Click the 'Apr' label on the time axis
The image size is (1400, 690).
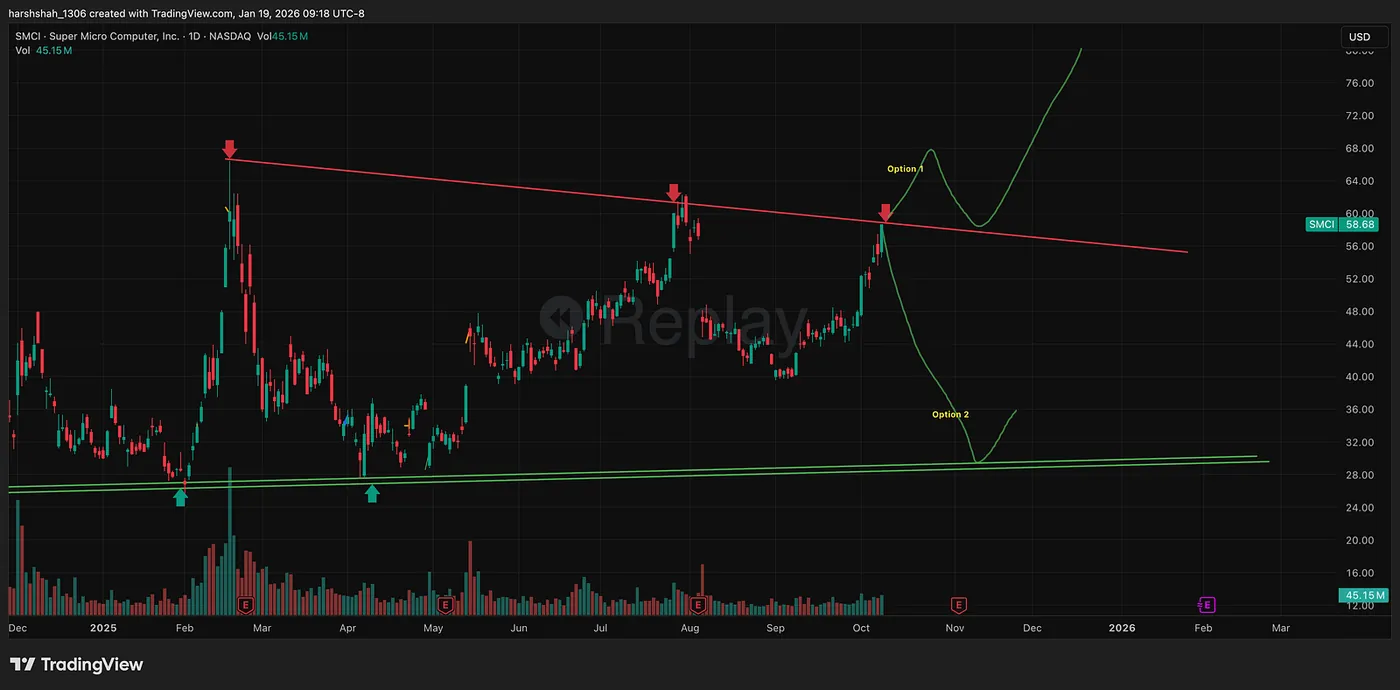(348, 628)
